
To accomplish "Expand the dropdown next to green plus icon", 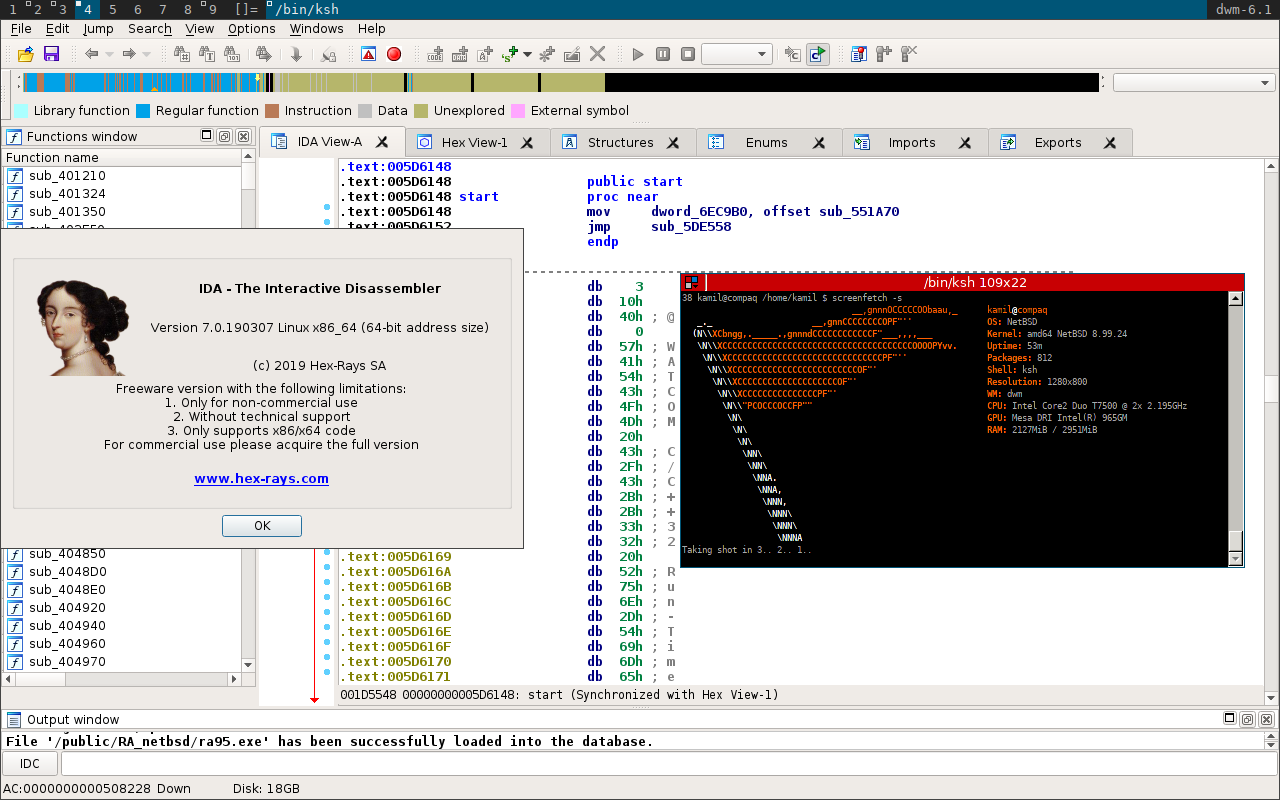I will 527,54.
